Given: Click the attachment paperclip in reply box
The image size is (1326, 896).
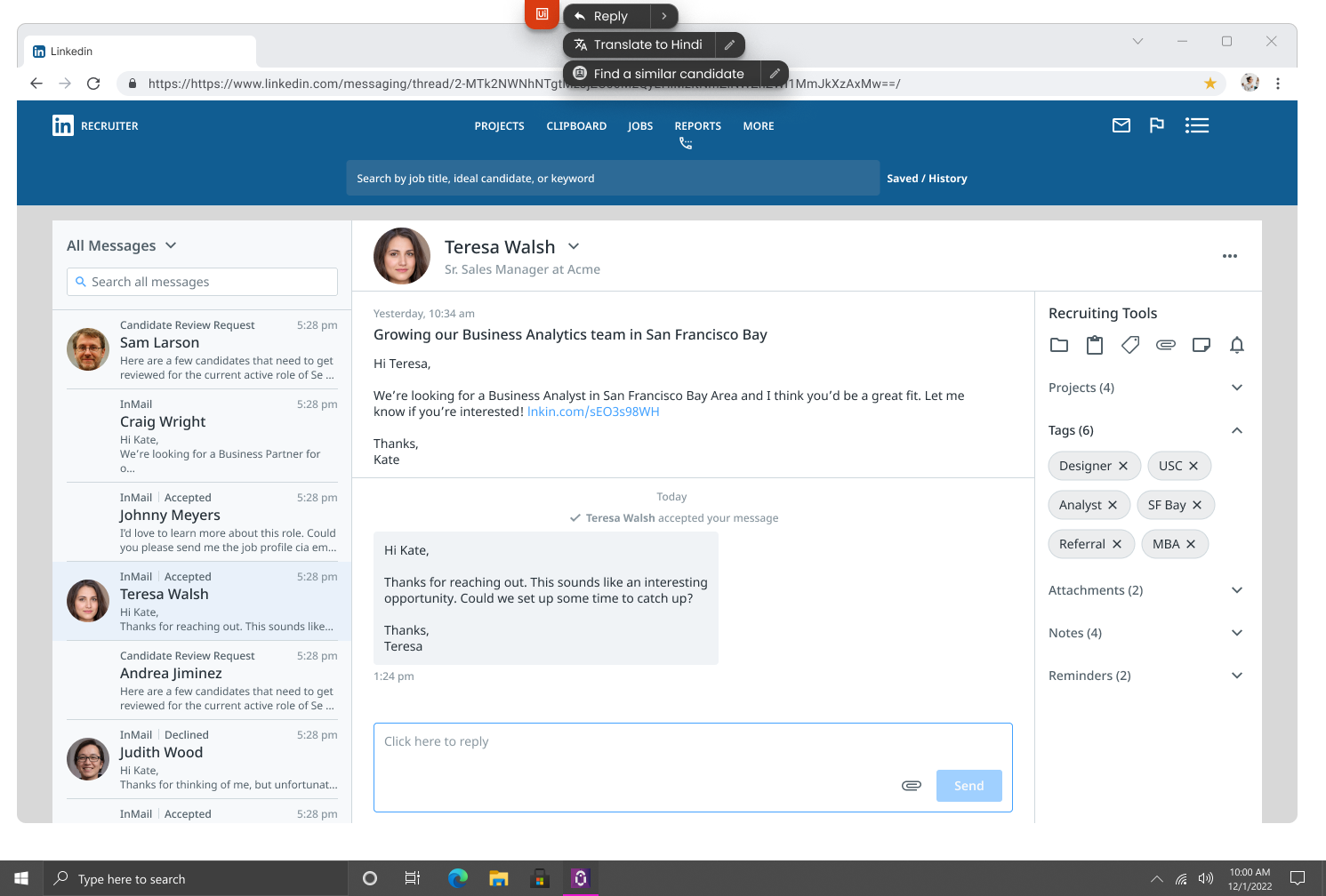Looking at the screenshot, I should tap(912, 786).
